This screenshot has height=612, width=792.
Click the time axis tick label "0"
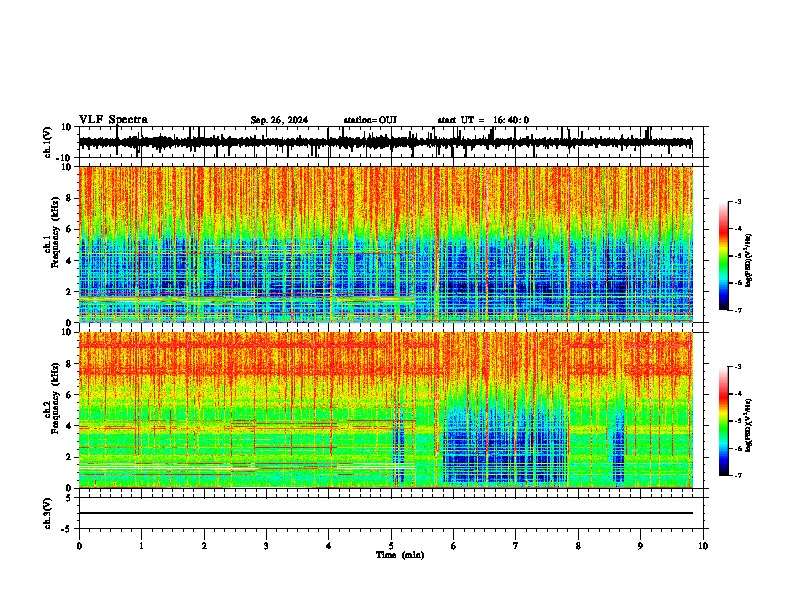click(x=79, y=546)
